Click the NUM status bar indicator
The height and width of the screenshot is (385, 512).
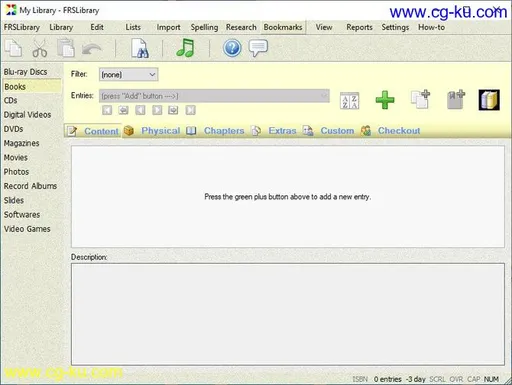click(x=491, y=379)
